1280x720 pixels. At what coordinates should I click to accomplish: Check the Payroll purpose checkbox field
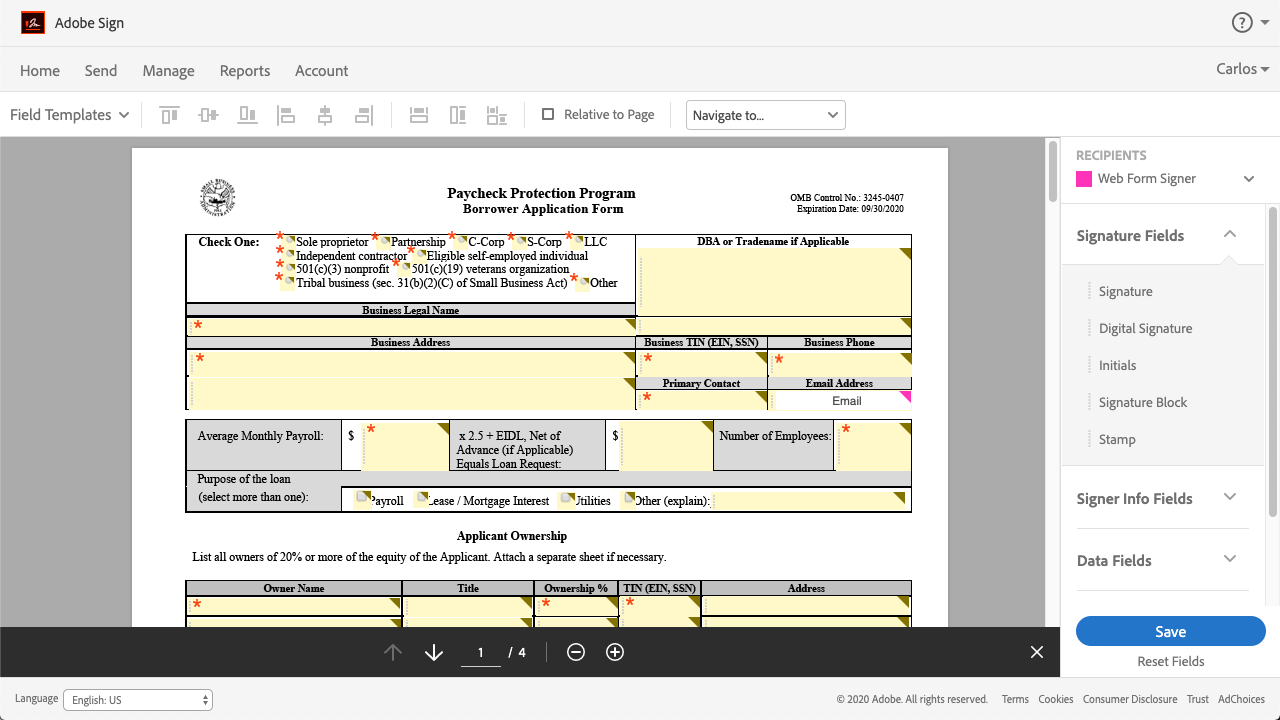tap(363, 498)
